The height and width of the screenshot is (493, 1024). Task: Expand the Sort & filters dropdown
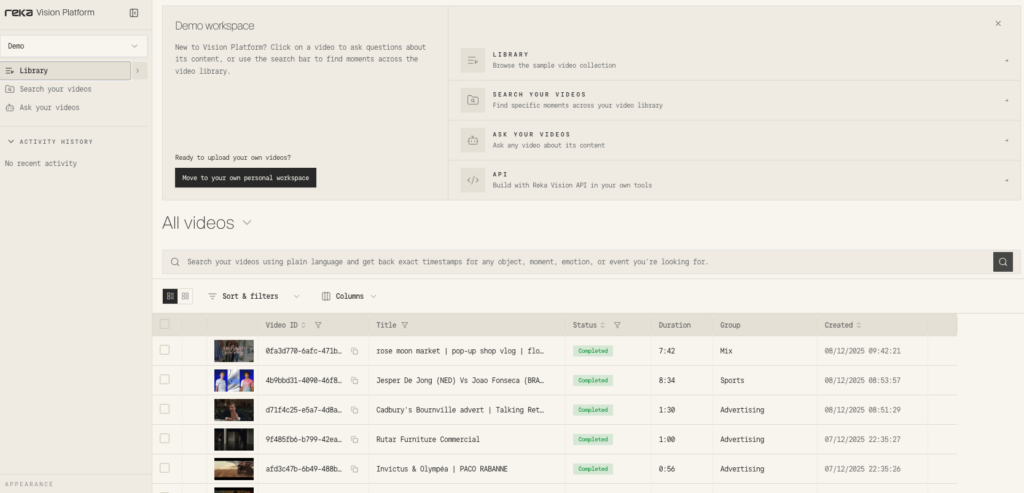click(x=253, y=296)
